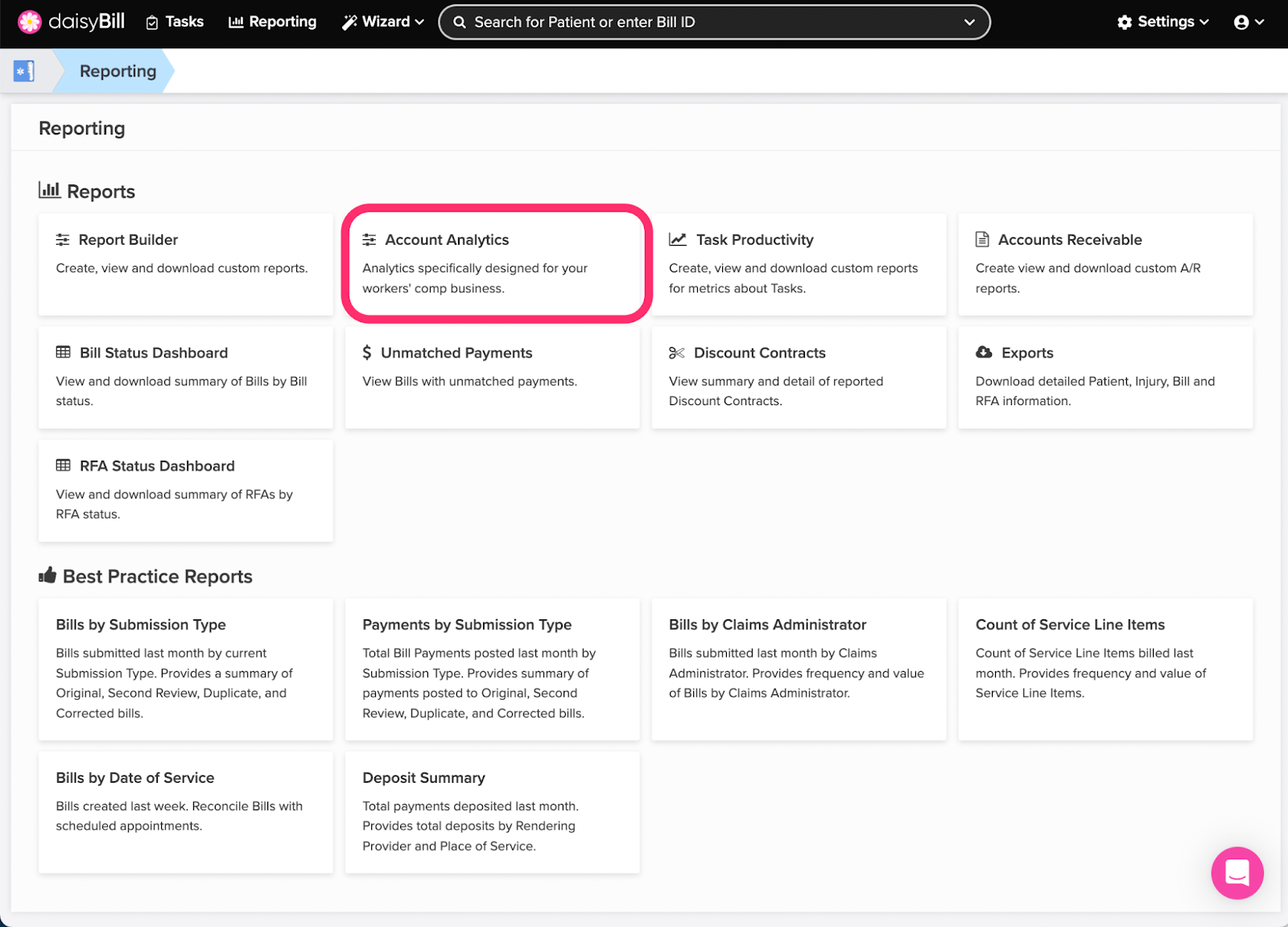The height and width of the screenshot is (927, 1288).
Task: Click the Reporting bar chart icon in navbar
Action: pos(236,23)
